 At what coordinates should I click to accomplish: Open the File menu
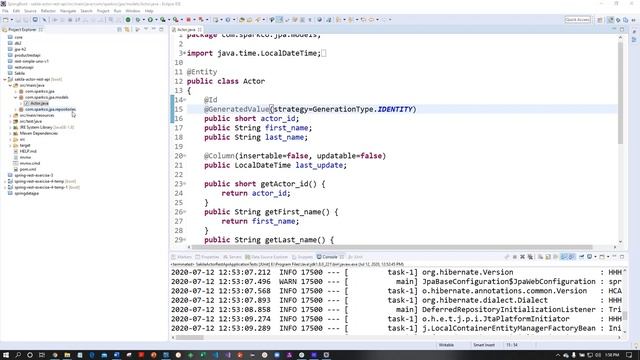(x=5, y=11)
